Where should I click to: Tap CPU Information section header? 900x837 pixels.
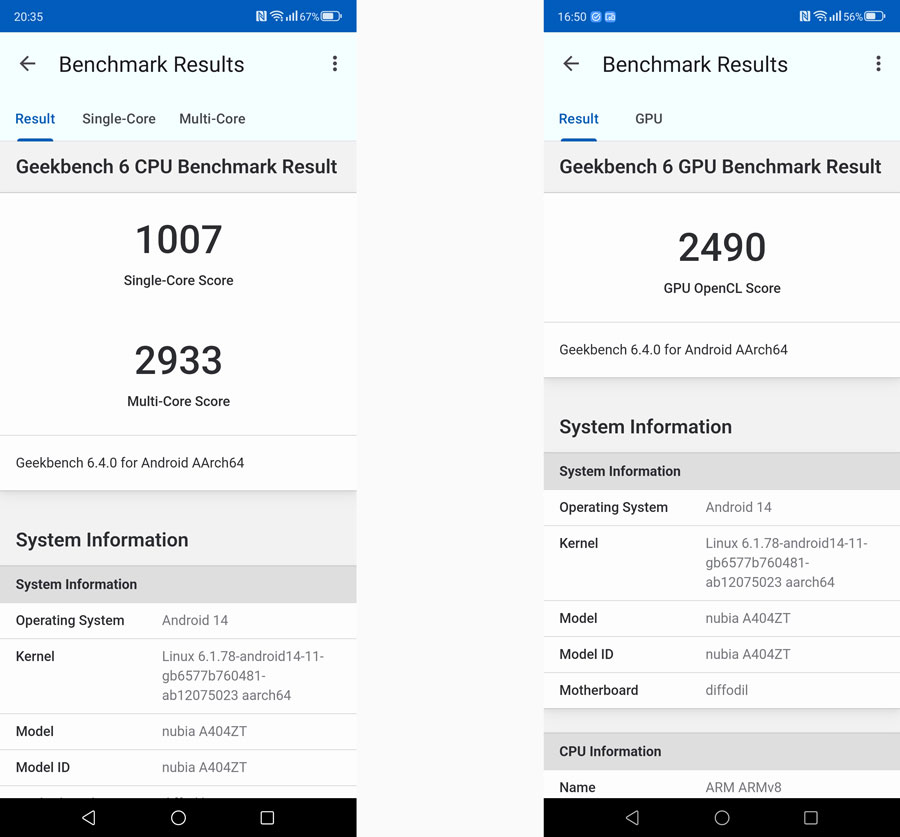tap(721, 751)
